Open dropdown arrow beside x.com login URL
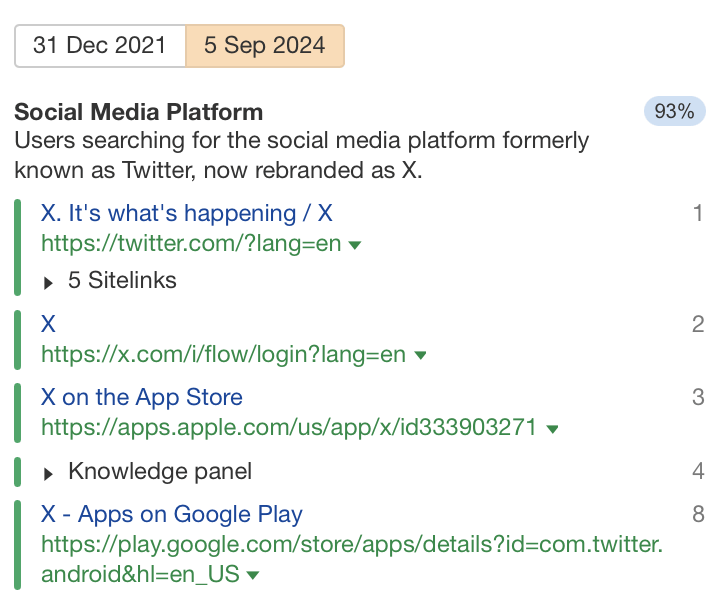The width and height of the screenshot is (724, 610). [x=421, y=355]
